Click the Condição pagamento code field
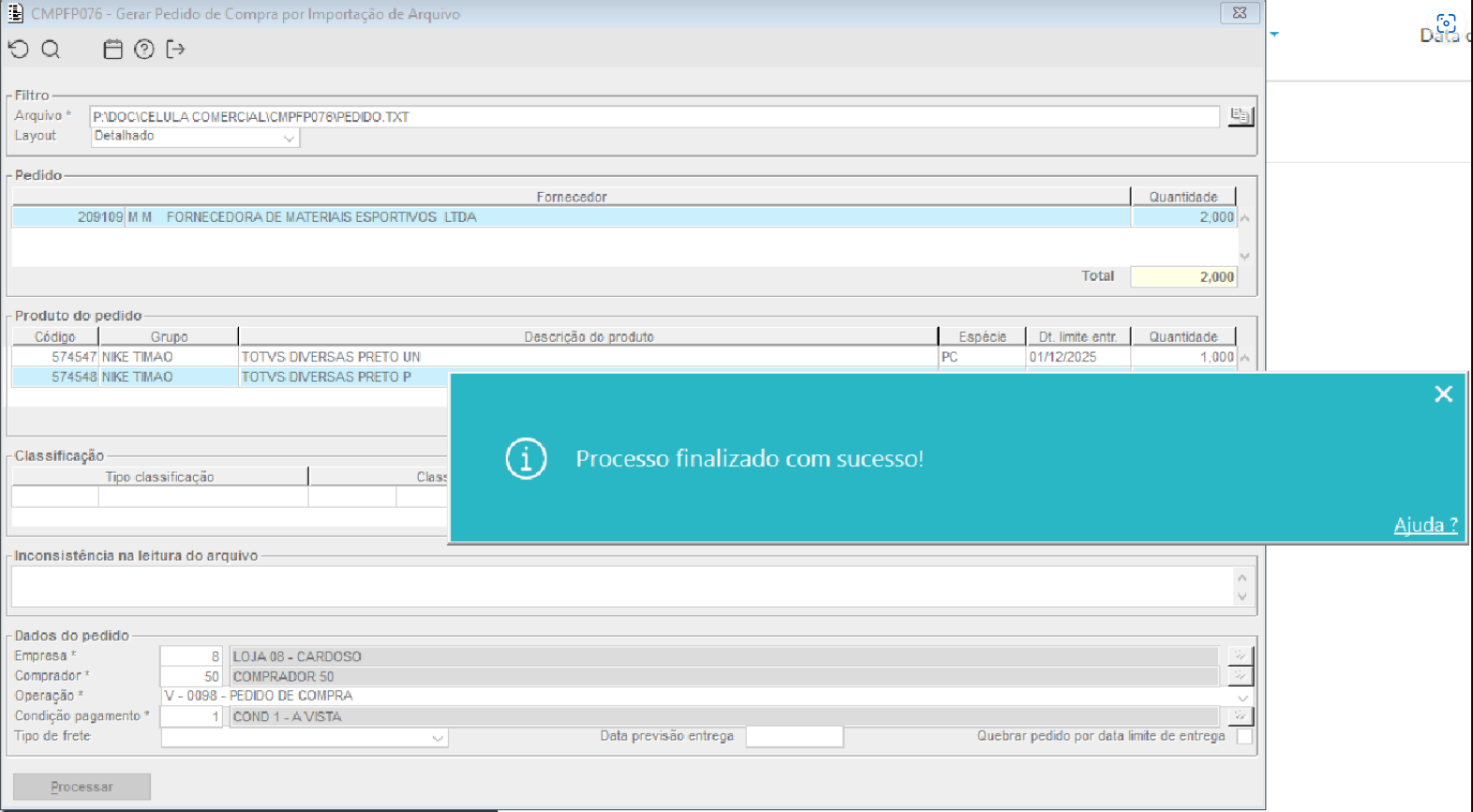1473x812 pixels. (191, 716)
